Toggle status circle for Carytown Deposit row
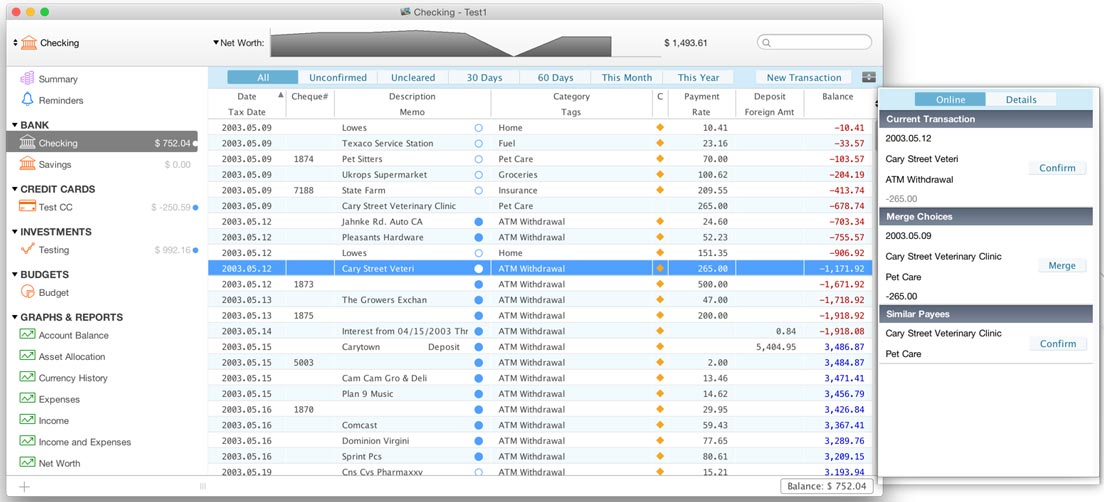1104x502 pixels. click(479, 347)
